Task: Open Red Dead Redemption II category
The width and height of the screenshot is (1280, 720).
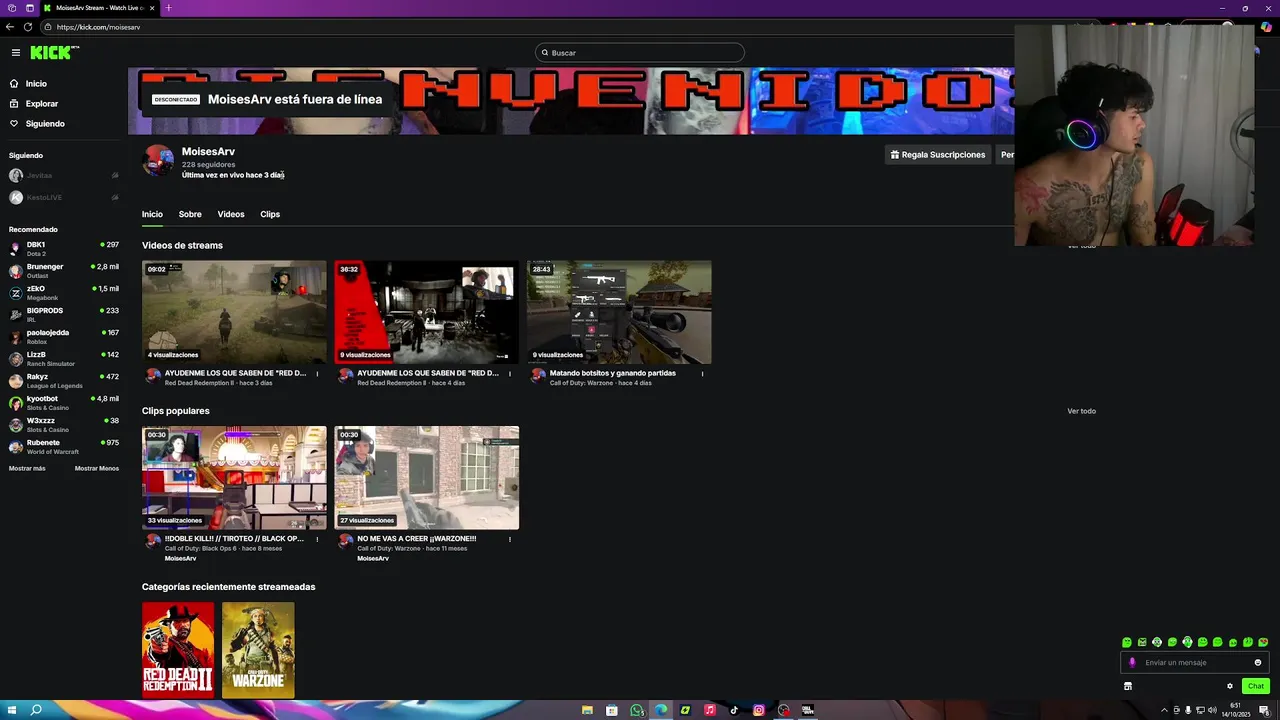Action: (x=178, y=650)
